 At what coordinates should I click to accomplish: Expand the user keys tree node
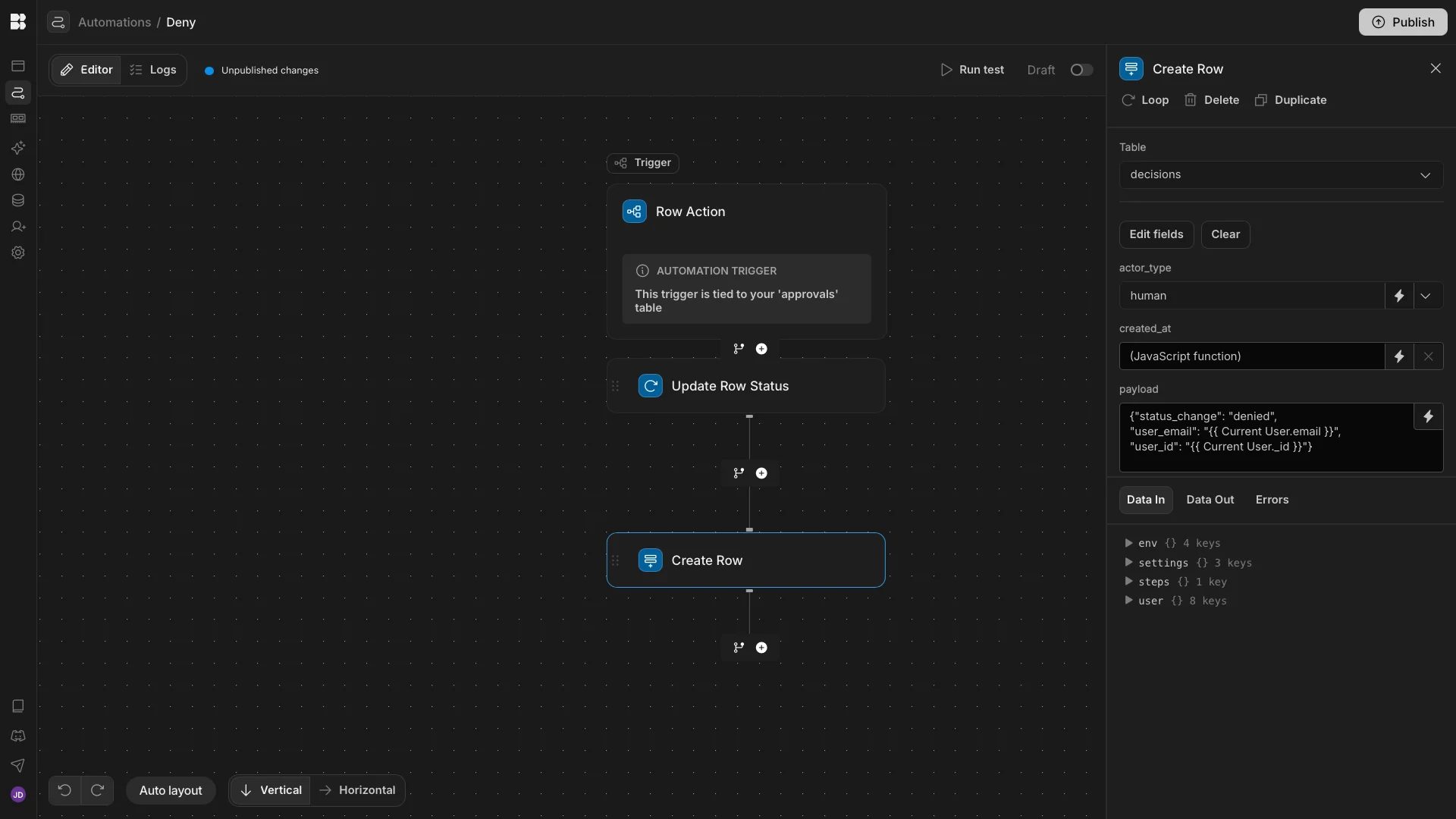pyautogui.click(x=1128, y=601)
